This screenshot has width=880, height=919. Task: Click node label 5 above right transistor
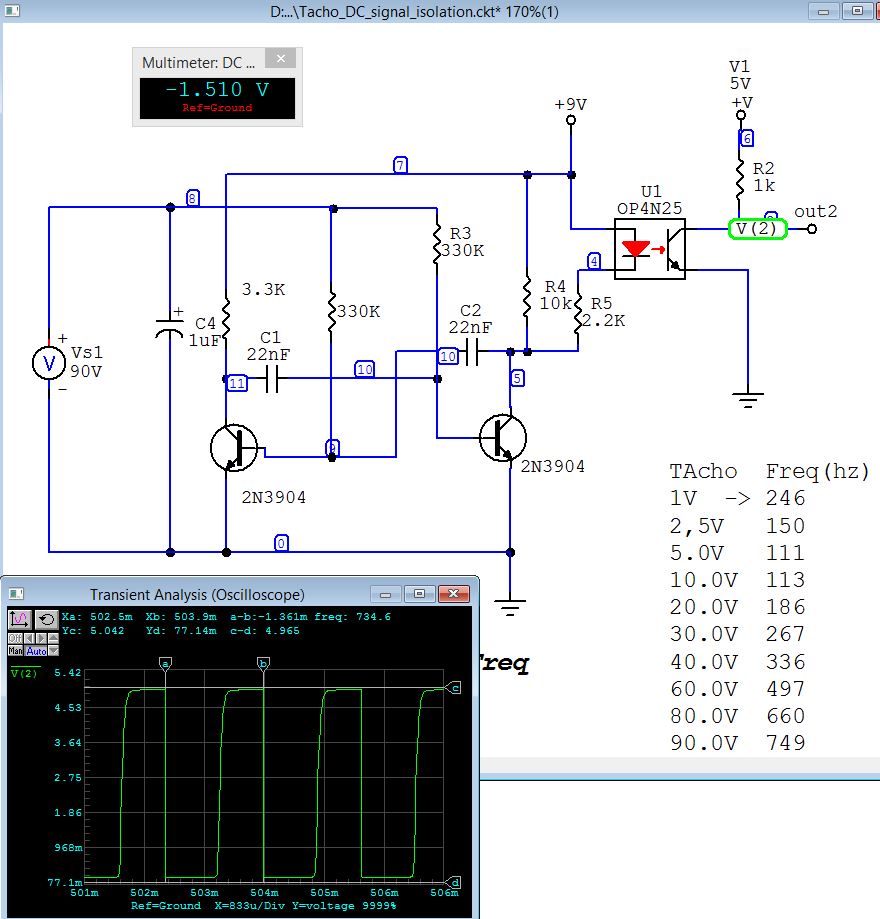tap(517, 378)
